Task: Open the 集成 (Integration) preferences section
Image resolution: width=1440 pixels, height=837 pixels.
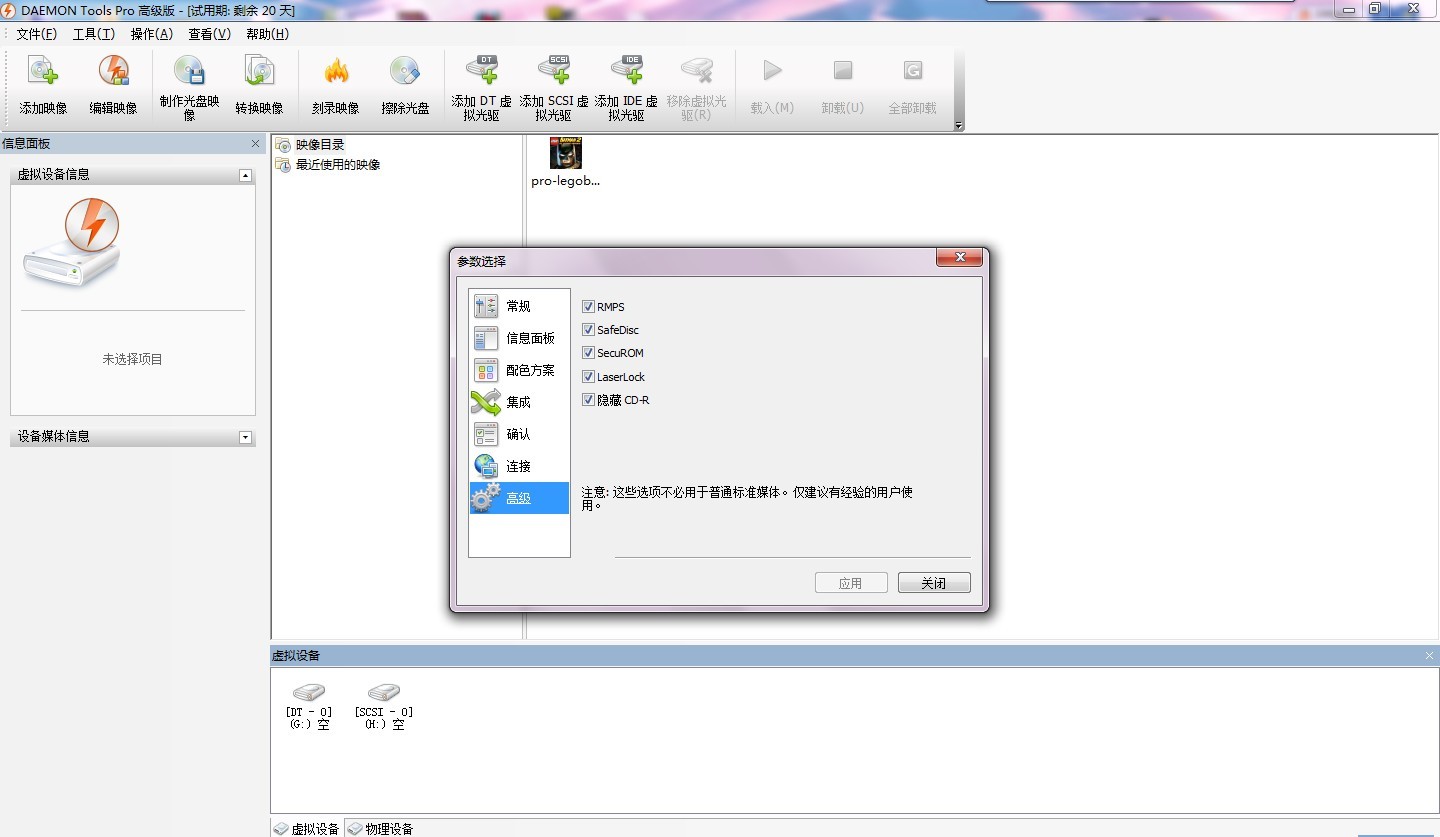Action: 519,402
